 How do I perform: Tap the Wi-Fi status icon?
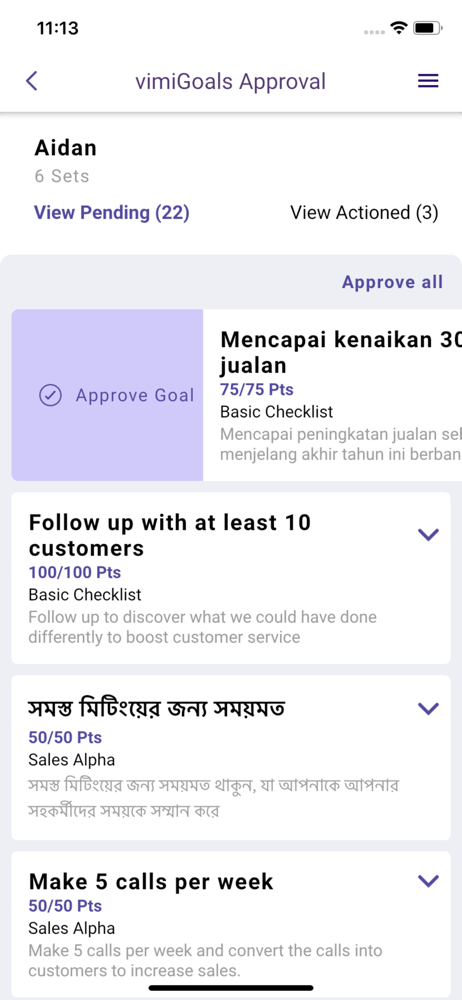pos(399,28)
